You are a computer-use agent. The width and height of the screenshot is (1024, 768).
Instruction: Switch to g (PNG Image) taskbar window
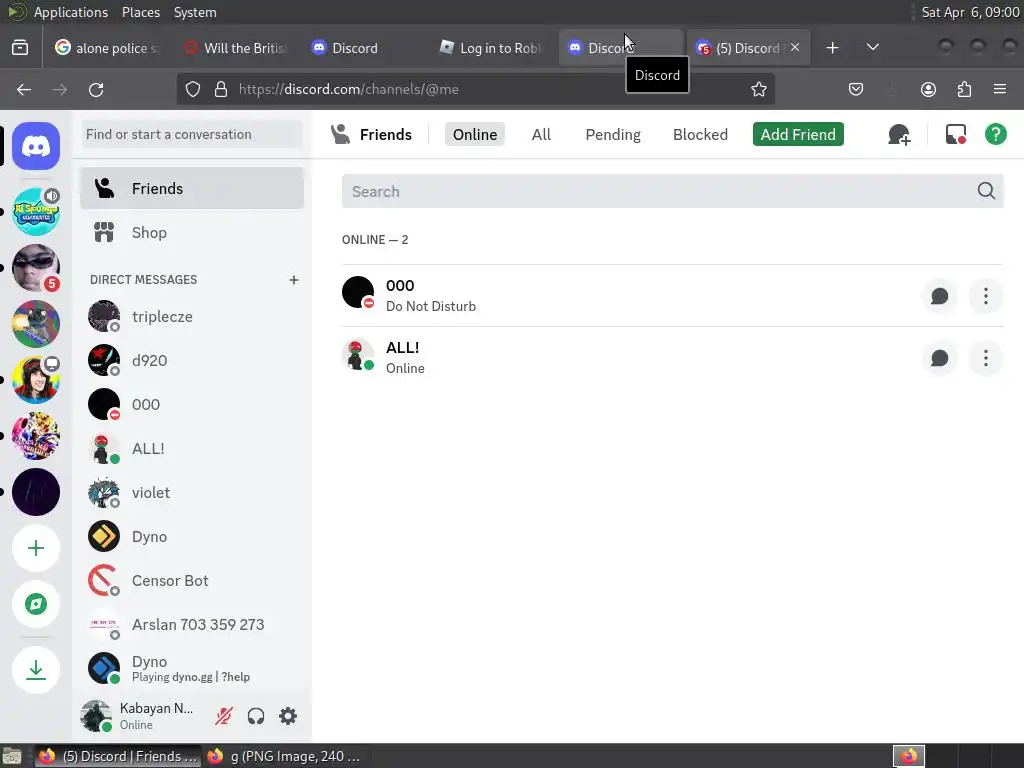pyautogui.click(x=285, y=756)
